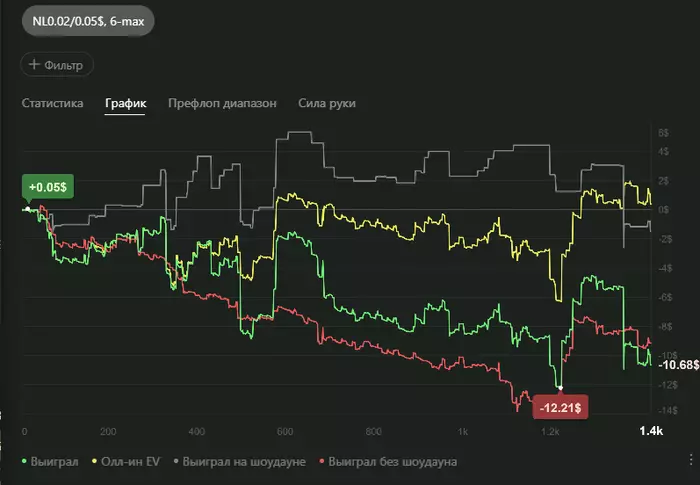Hide the Выиграл на шоудауне series

(x=239, y=462)
